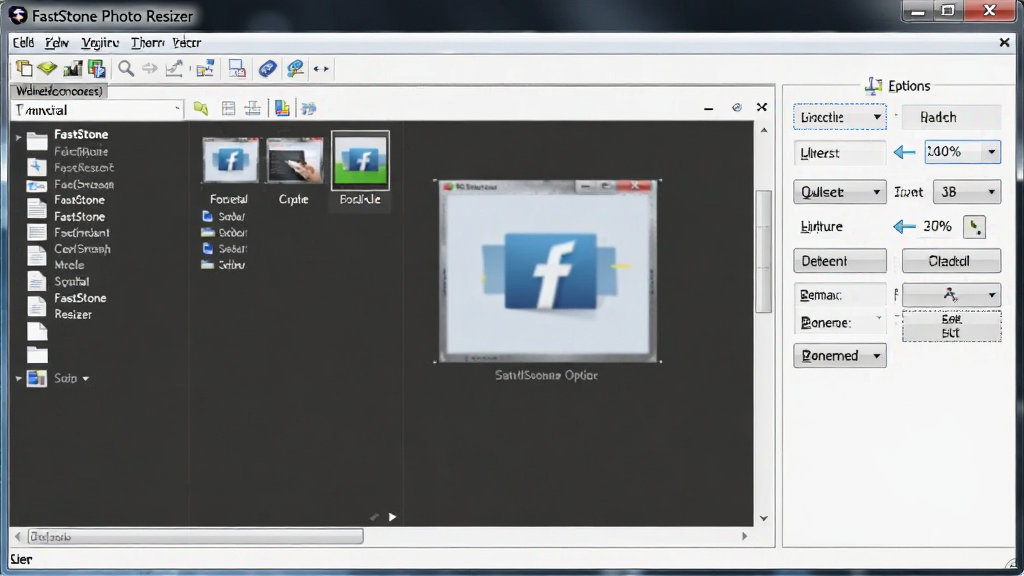This screenshot has width=1024, height=576.
Task: Click the grid view icon in browser bar
Action: click(229, 108)
